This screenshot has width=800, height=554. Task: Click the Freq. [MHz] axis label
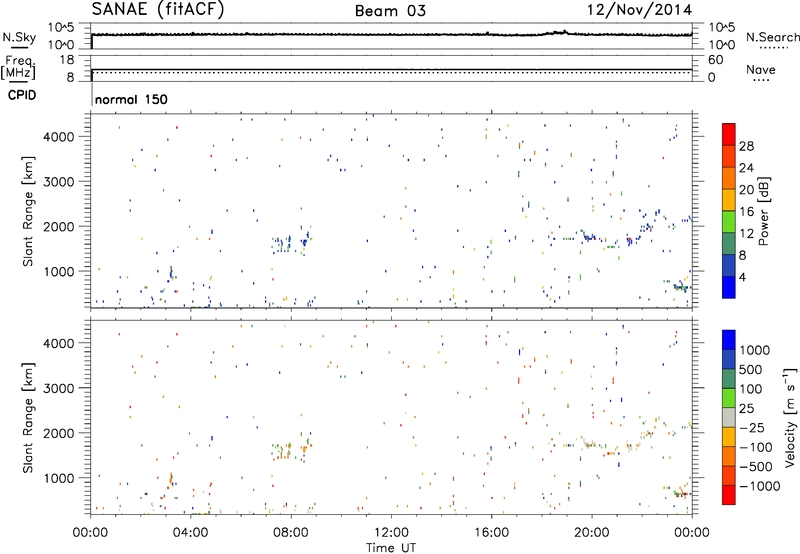click(x=18, y=67)
